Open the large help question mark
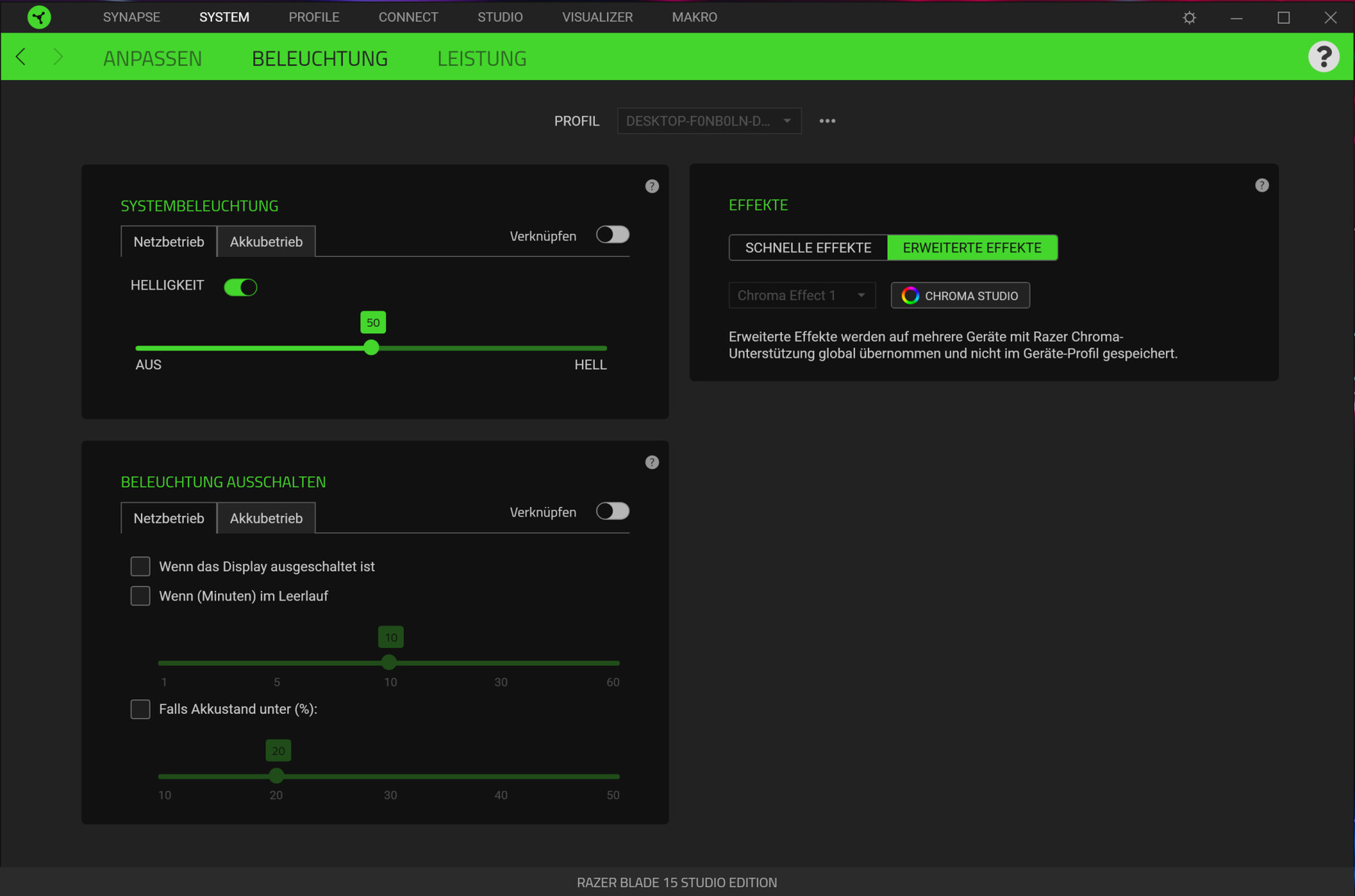Image resolution: width=1355 pixels, height=896 pixels. (x=1324, y=57)
